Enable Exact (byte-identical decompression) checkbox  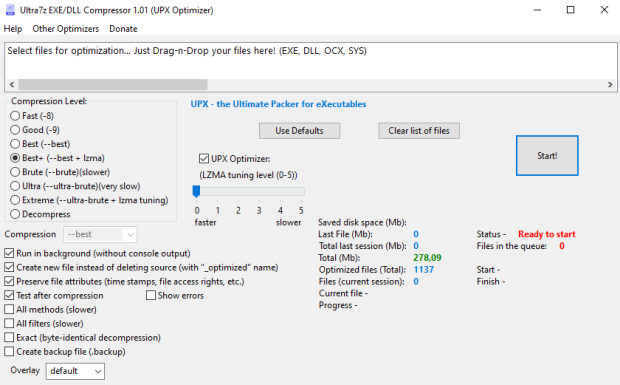pyautogui.click(x=82, y=338)
